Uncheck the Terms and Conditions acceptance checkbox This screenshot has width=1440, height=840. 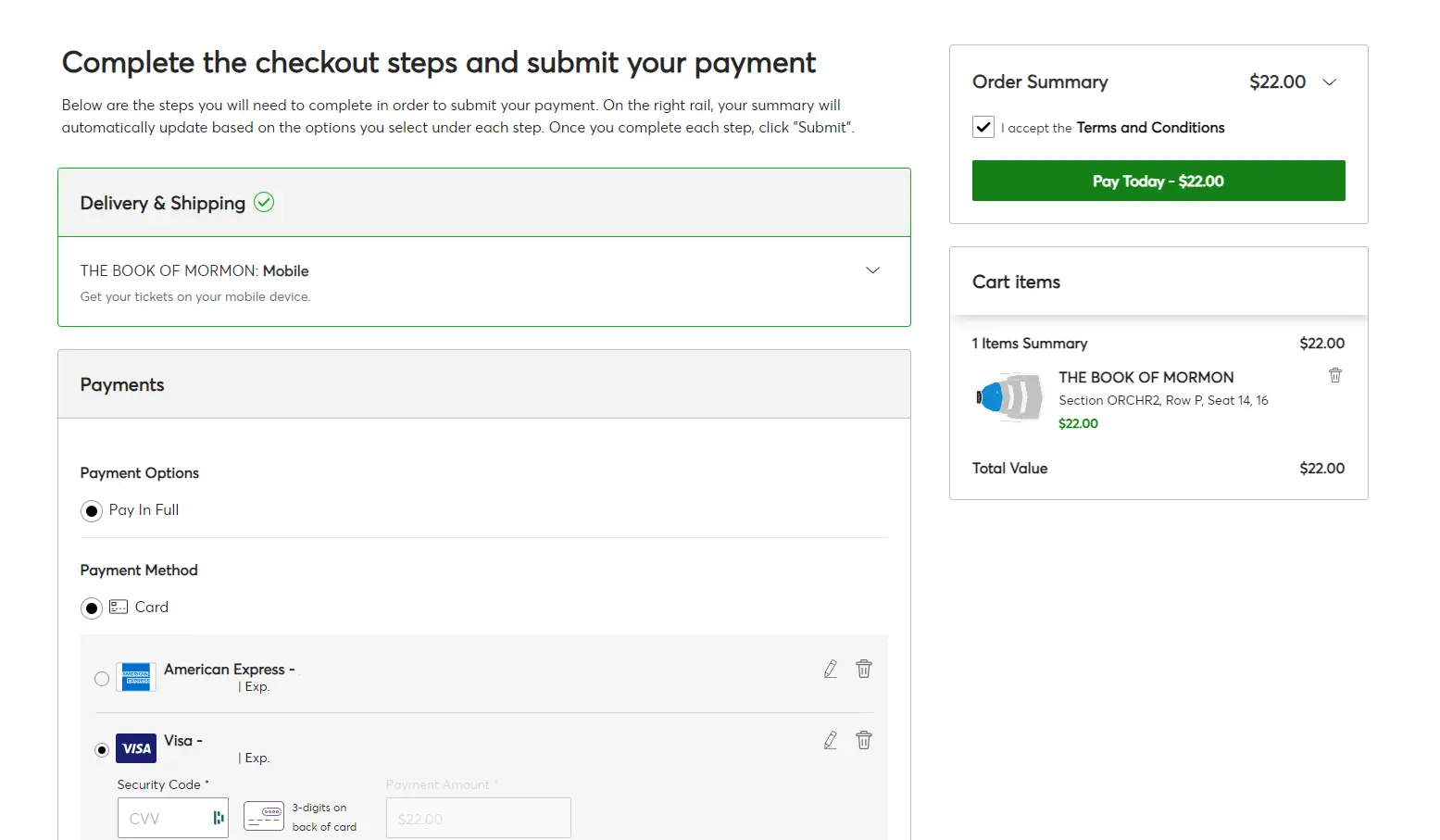(x=983, y=128)
